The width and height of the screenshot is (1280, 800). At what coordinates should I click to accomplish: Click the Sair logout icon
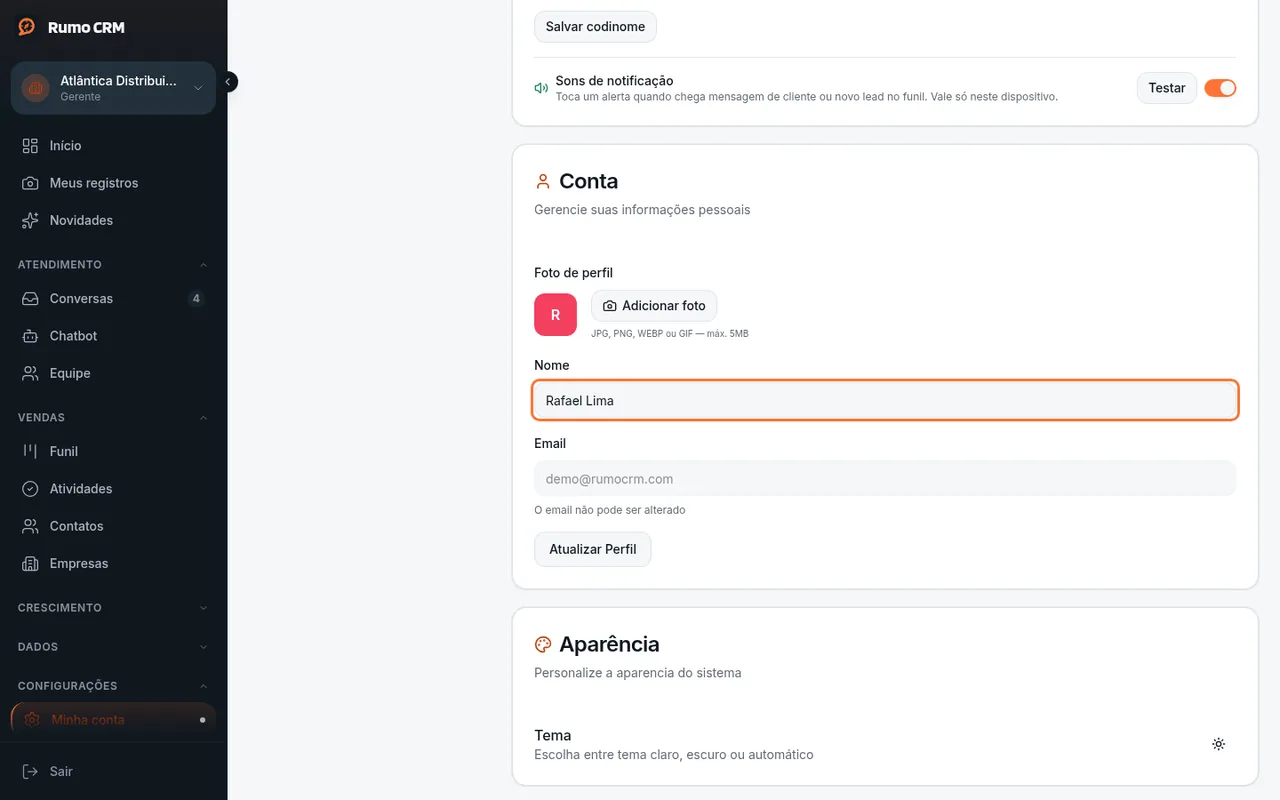point(30,771)
